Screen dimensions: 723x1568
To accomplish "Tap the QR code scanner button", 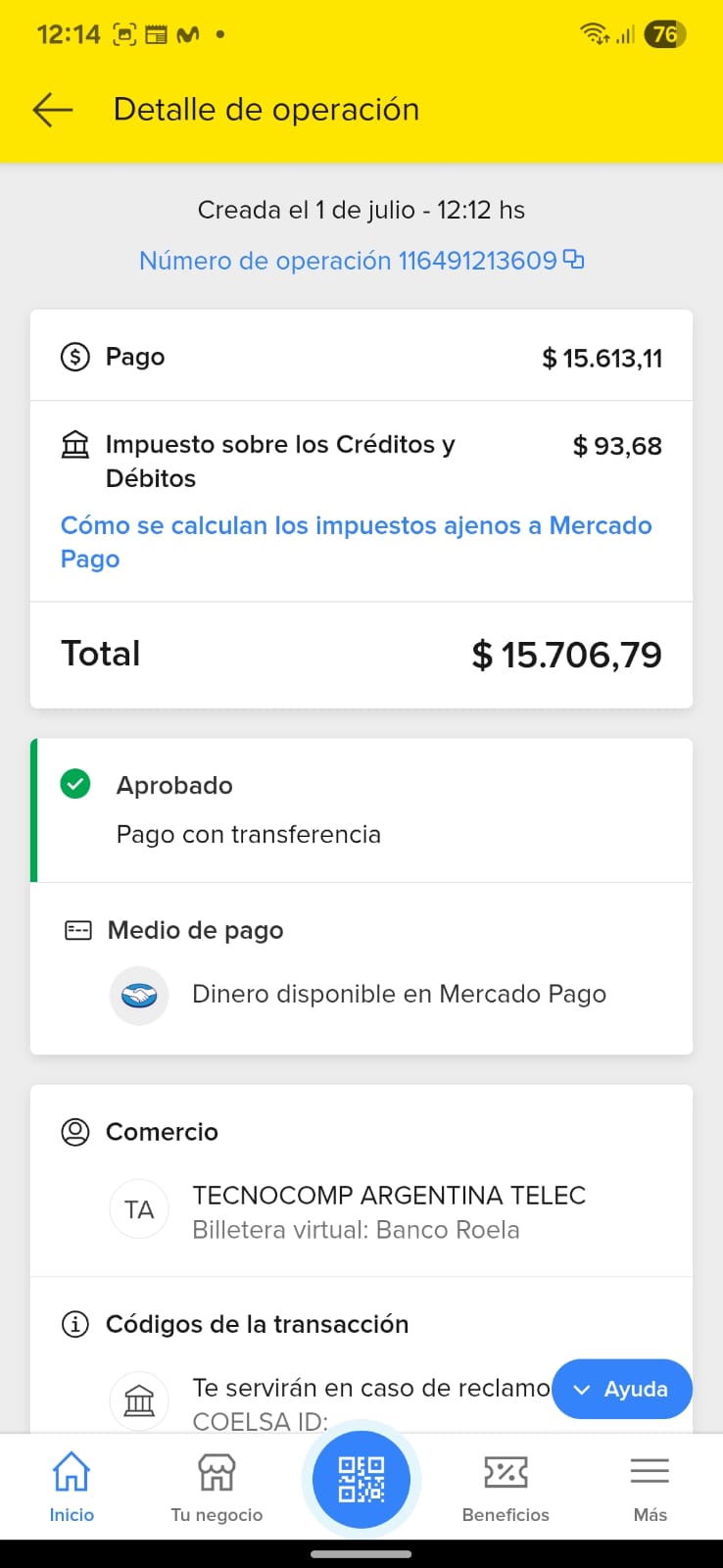I will coord(361,1479).
